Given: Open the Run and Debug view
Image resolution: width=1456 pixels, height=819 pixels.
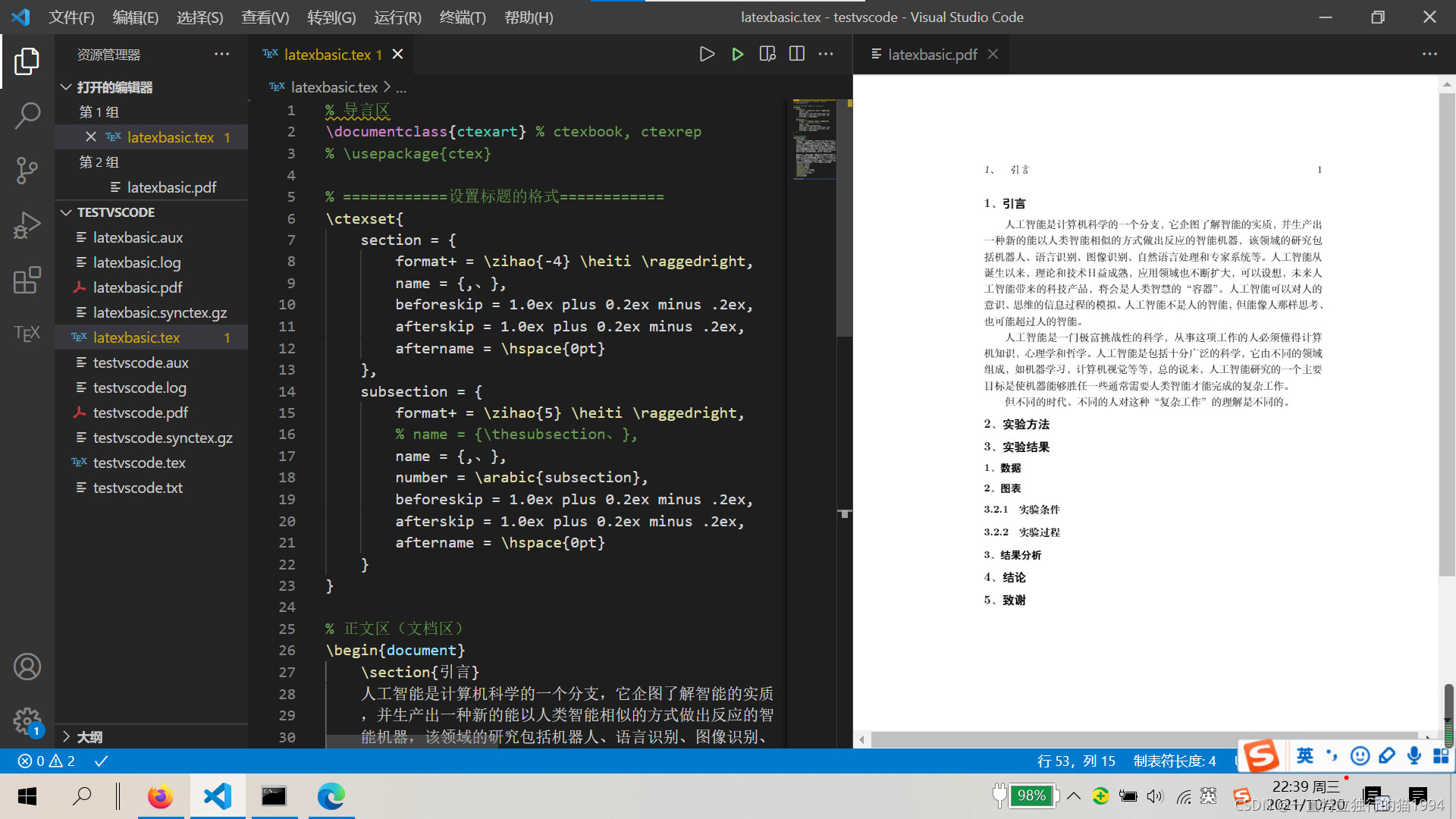Looking at the screenshot, I should point(27,225).
